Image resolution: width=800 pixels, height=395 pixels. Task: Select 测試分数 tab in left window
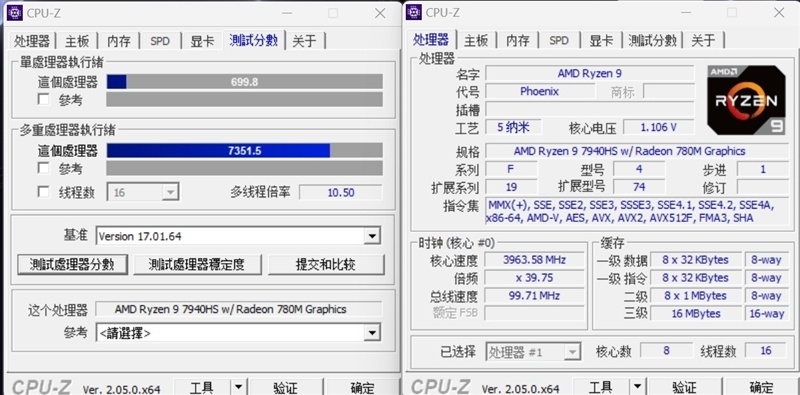coord(254,39)
